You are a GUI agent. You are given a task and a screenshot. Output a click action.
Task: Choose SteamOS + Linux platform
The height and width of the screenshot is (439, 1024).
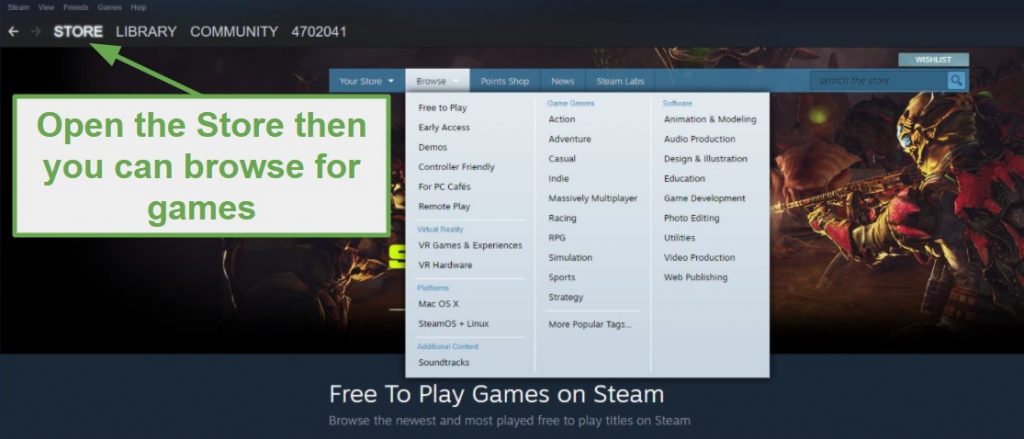[453, 323]
